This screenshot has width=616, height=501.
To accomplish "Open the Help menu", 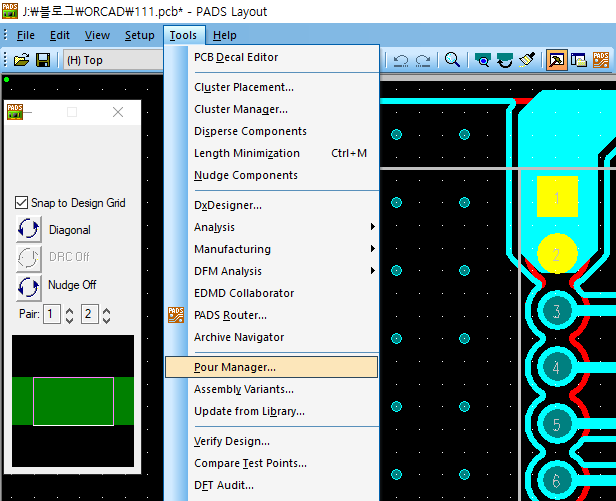I will 225,35.
